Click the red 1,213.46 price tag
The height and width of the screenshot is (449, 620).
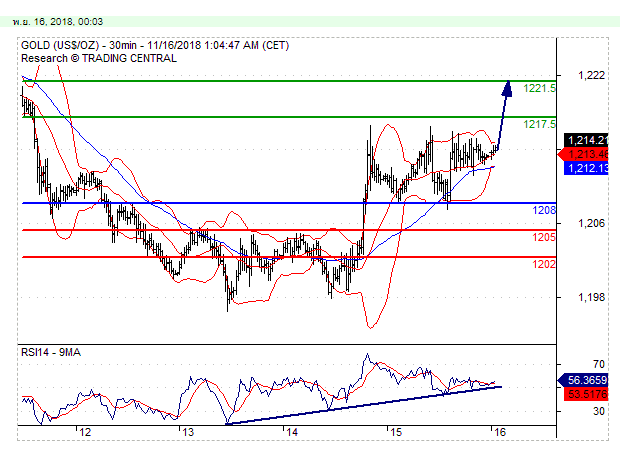click(x=583, y=154)
